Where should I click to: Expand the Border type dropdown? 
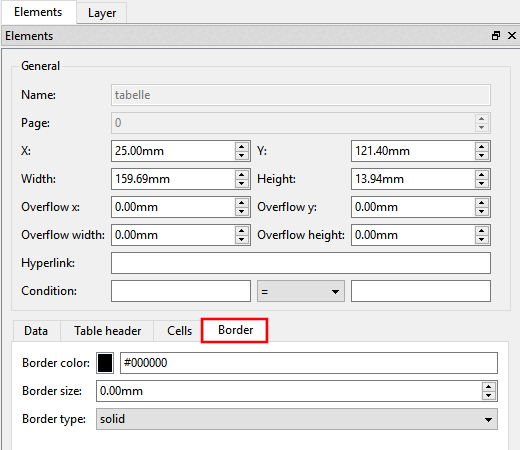[x=297, y=419]
